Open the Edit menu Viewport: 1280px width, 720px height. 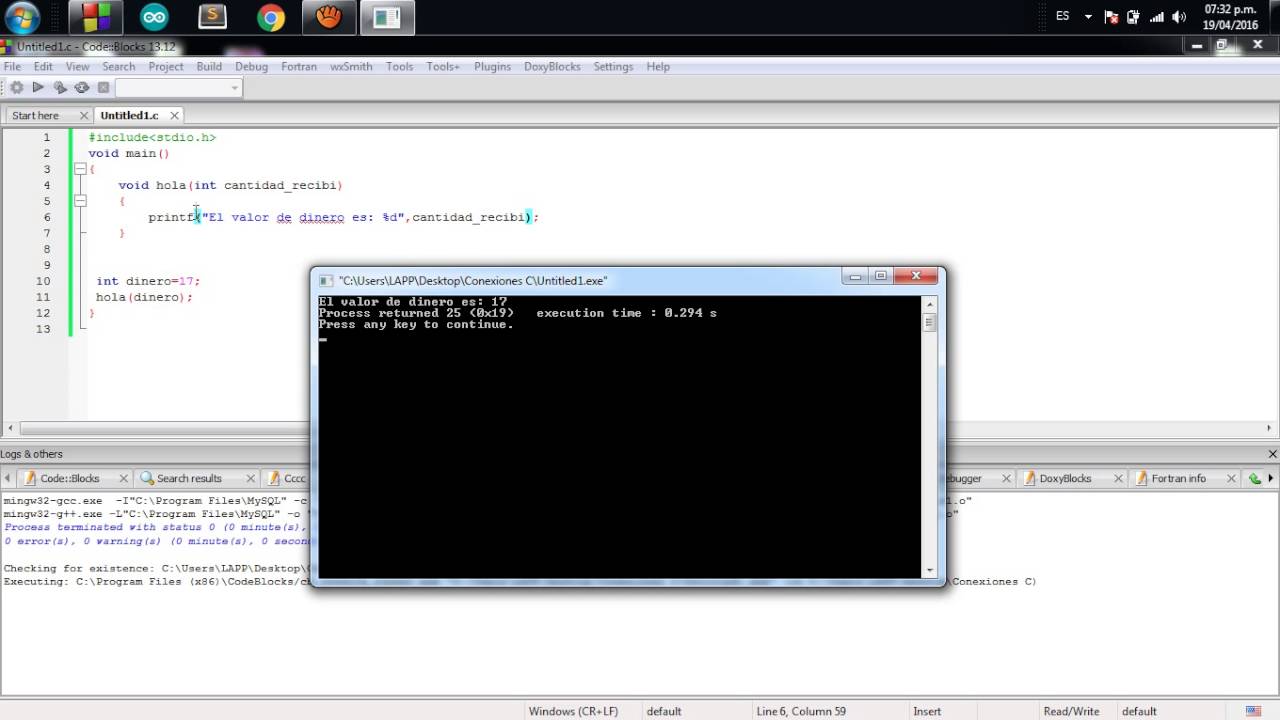tap(43, 67)
